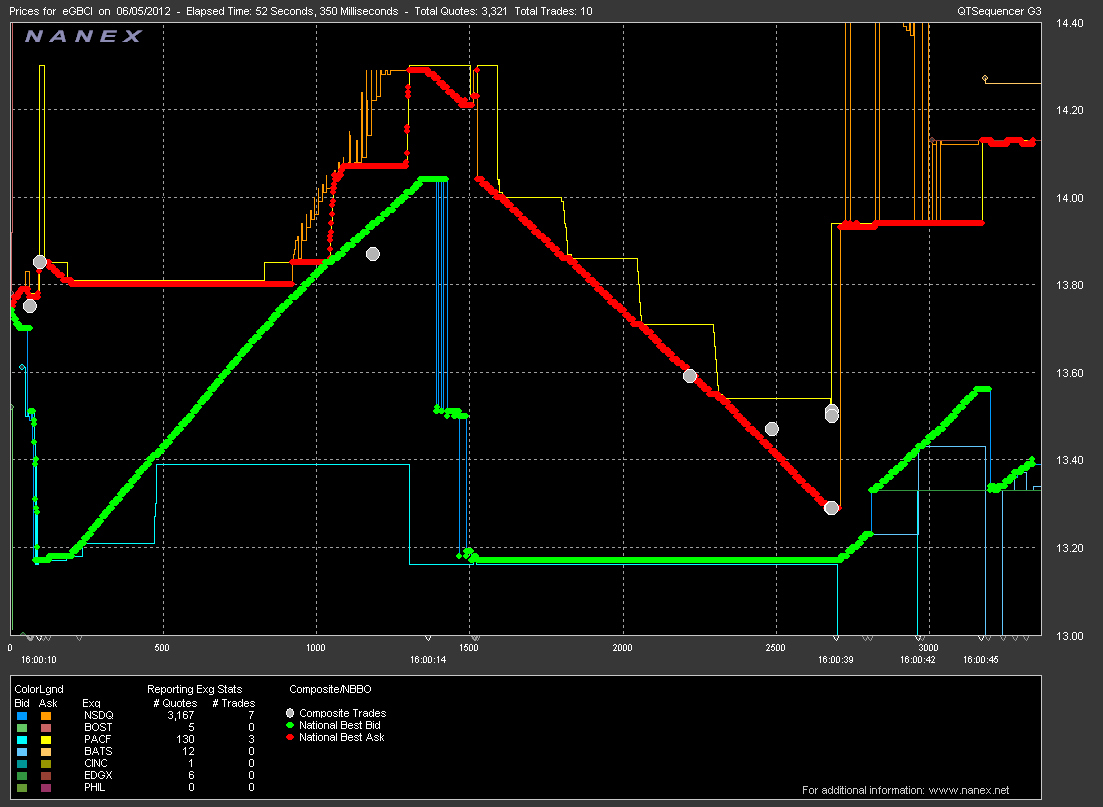Click the 1500 sequence axis label
The width and height of the screenshot is (1103, 807).
click(x=468, y=648)
